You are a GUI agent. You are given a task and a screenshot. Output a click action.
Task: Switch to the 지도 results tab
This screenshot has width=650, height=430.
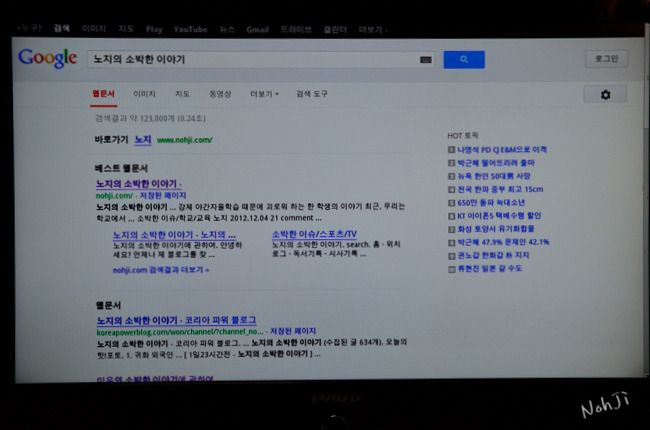(x=182, y=94)
